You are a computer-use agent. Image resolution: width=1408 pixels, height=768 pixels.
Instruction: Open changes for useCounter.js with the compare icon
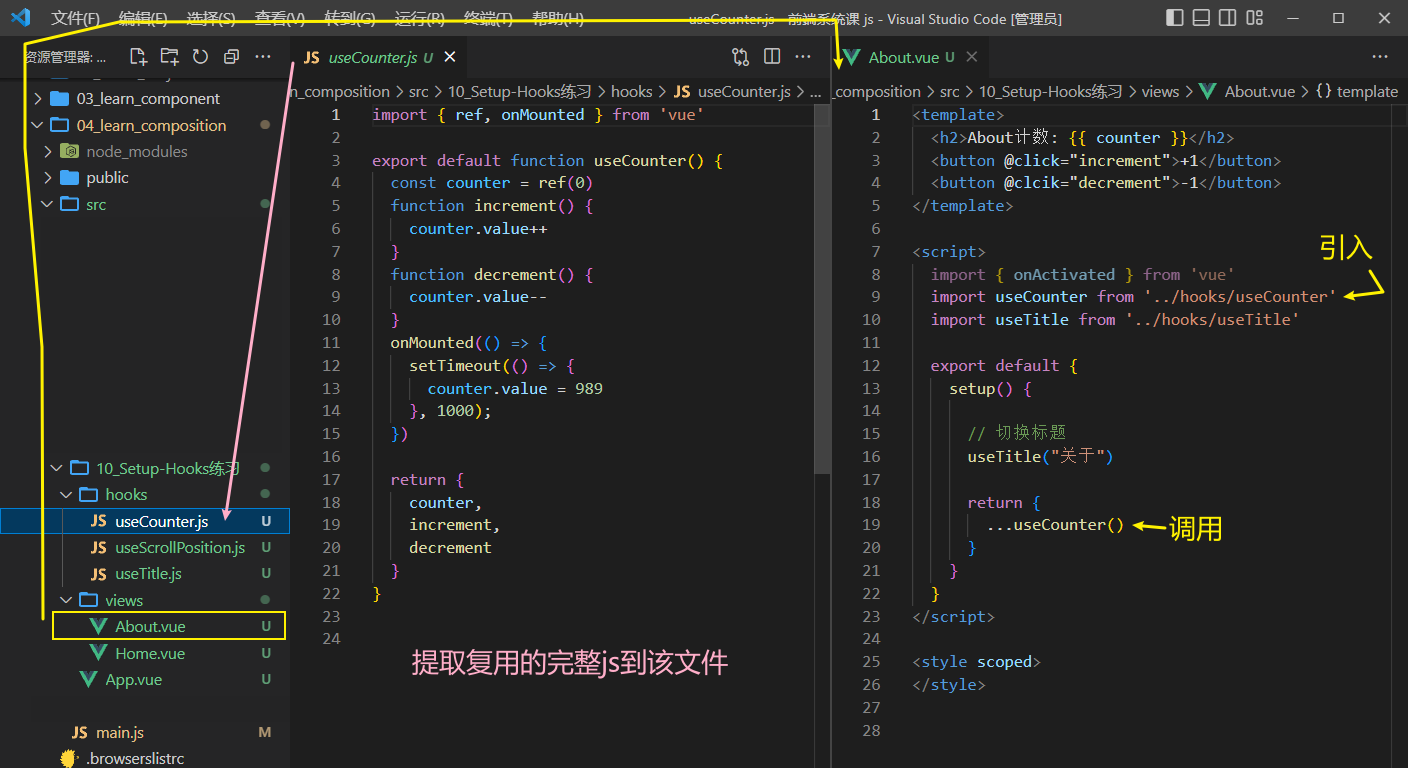(740, 57)
